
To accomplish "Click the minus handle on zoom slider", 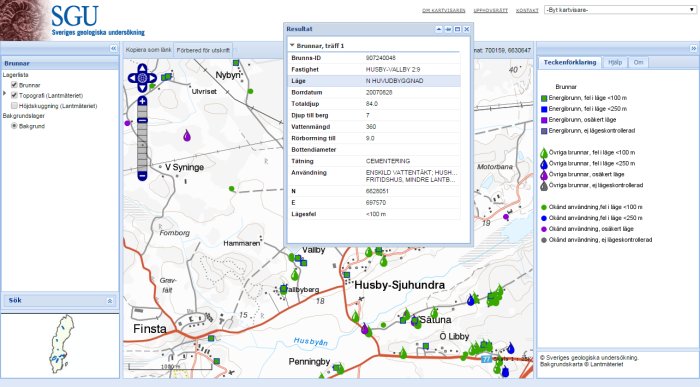I will [x=142, y=120].
